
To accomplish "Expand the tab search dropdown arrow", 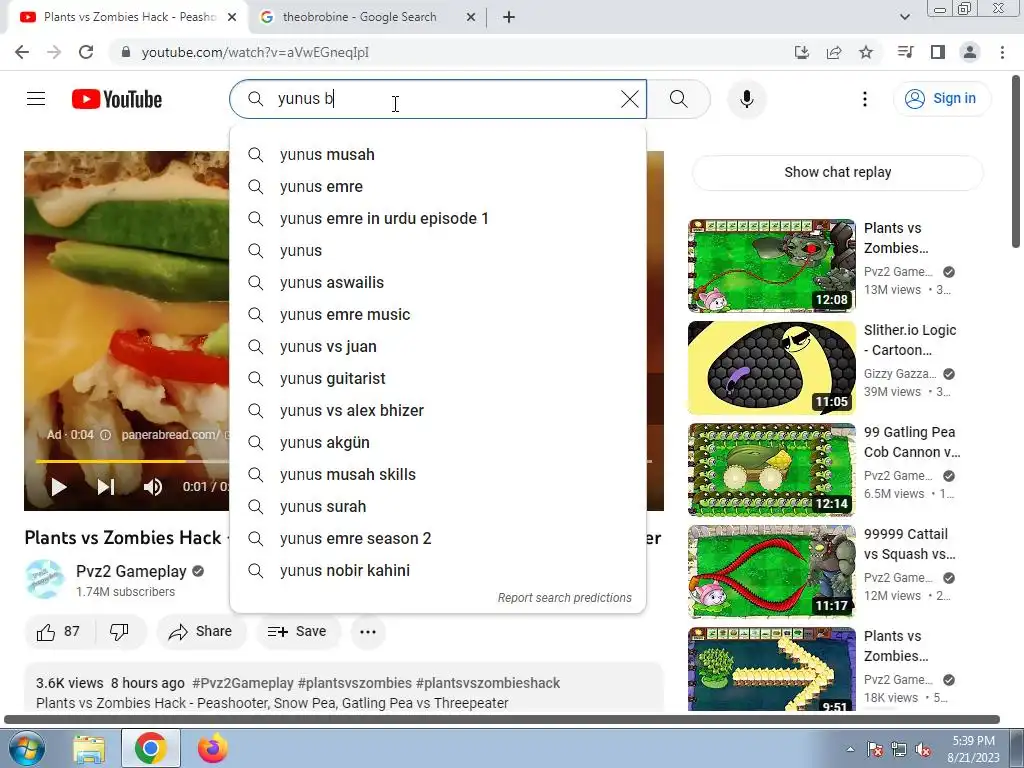I will click(904, 17).
